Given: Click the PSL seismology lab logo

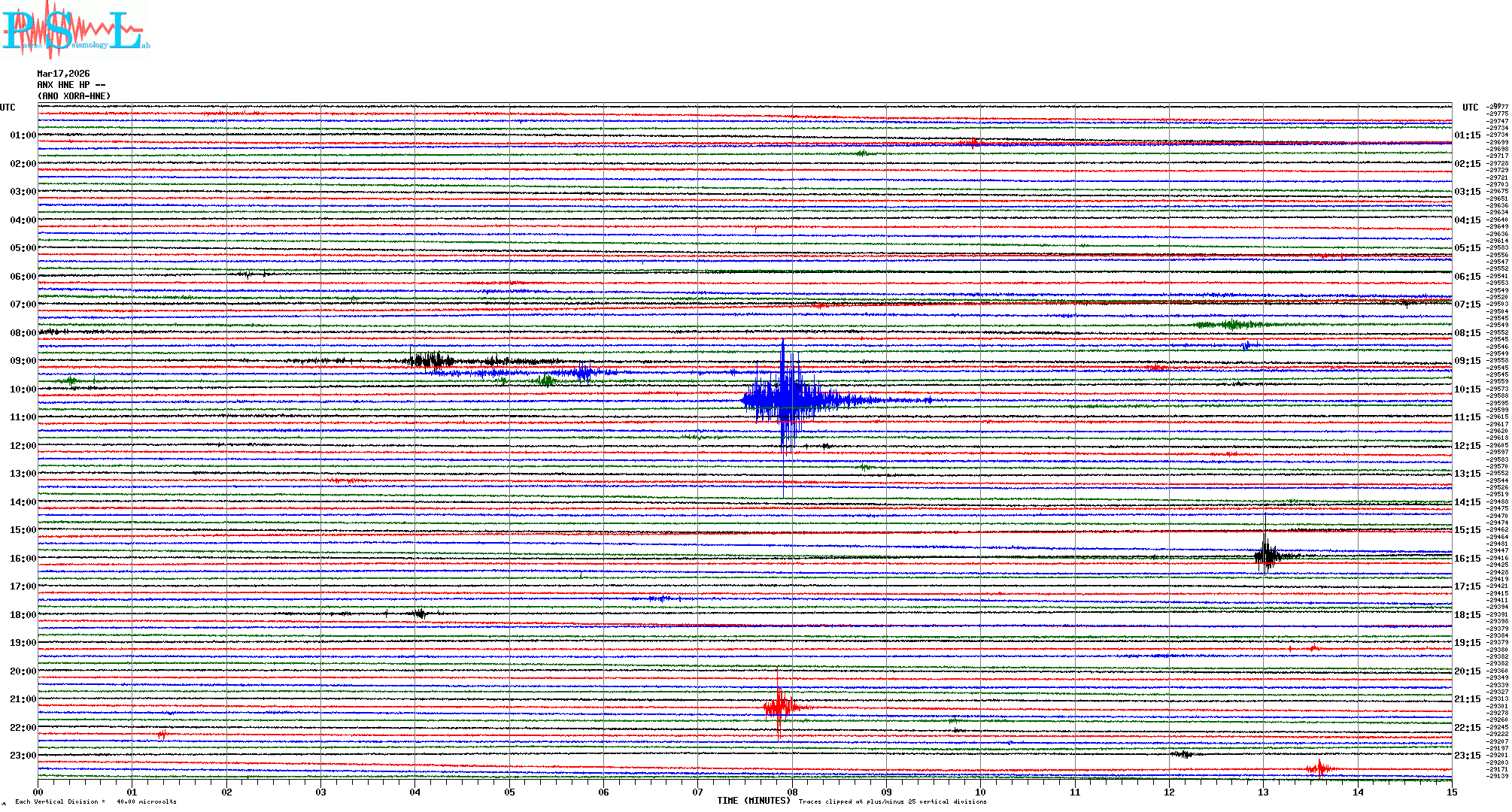Looking at the screenshot, I should click(x=75, y=30).
